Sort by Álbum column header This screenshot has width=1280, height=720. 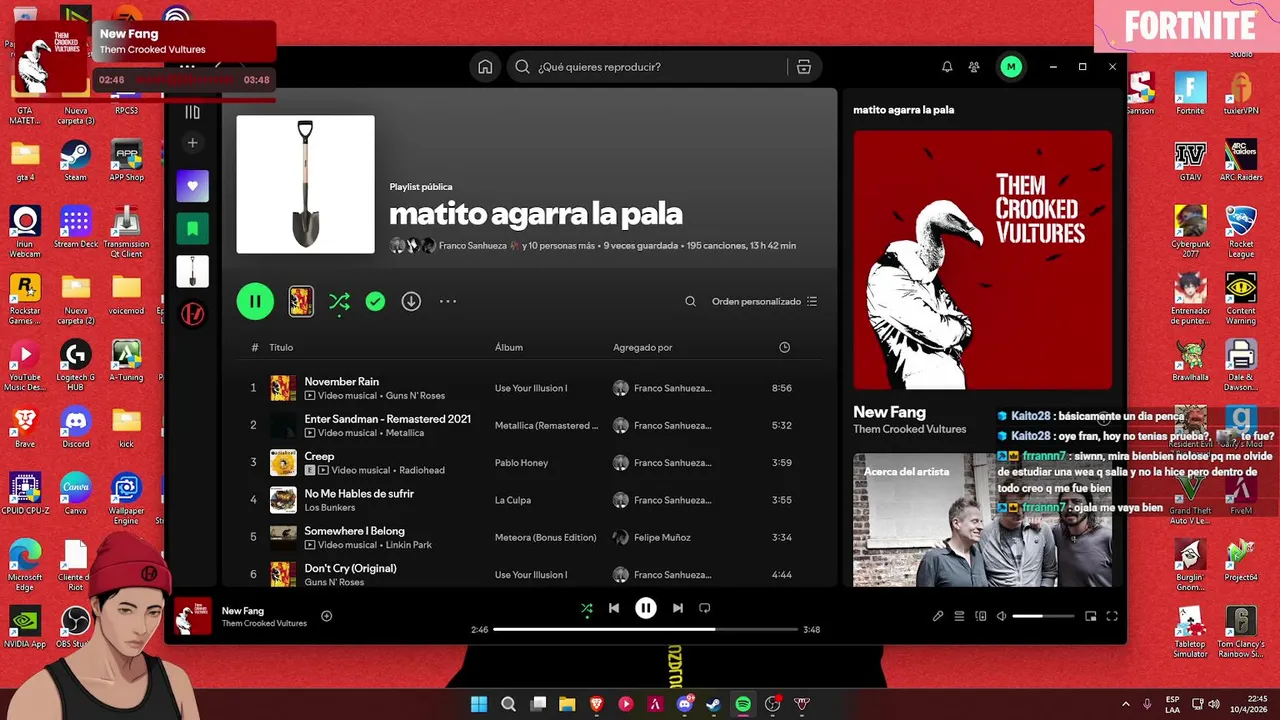tap(509, 347)
